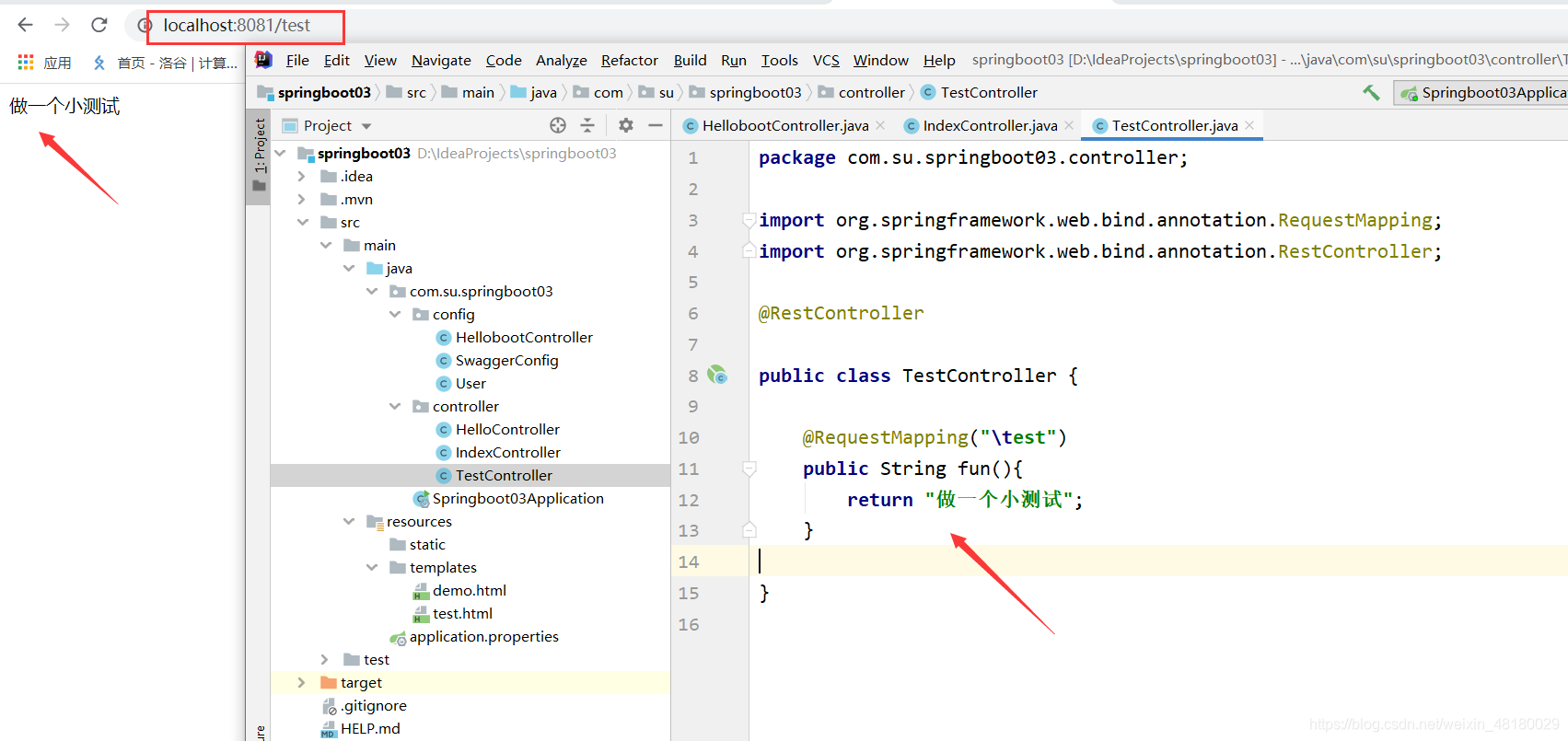This screenshot has height=741, width=1568.
Task: Expand the test folder
Action: (x=325, y=659)
